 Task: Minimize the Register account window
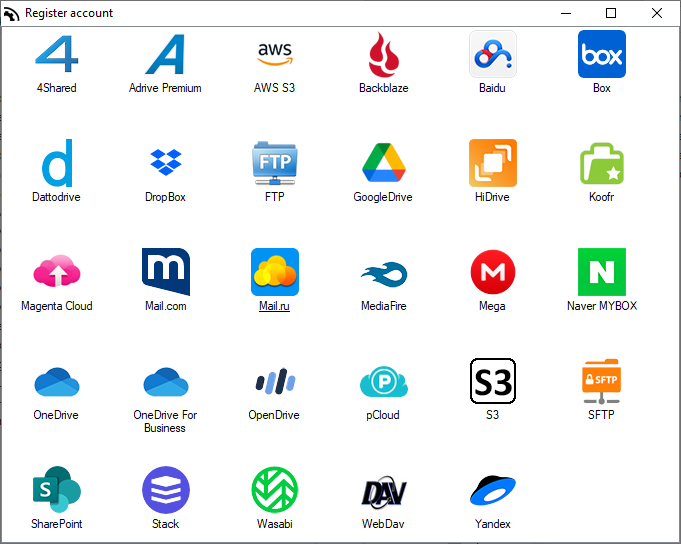566,13
